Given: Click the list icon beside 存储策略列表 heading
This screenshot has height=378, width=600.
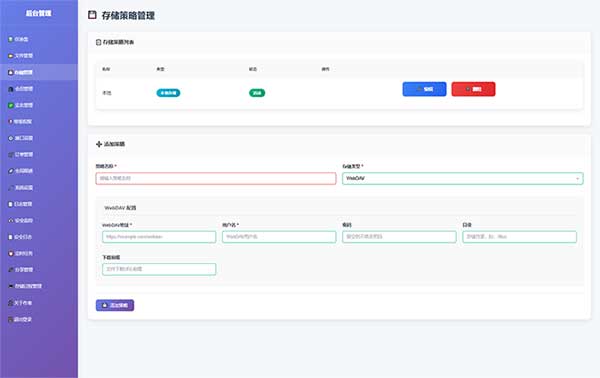Looking at the screenshot, I should [98, 42].
